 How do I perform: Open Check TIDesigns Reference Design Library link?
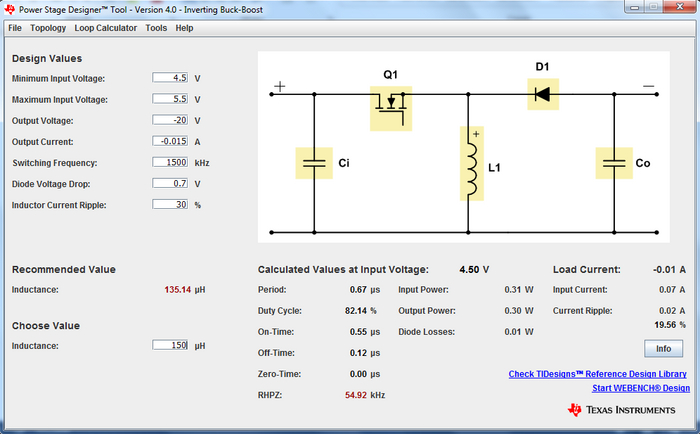[x=598, y=374]
